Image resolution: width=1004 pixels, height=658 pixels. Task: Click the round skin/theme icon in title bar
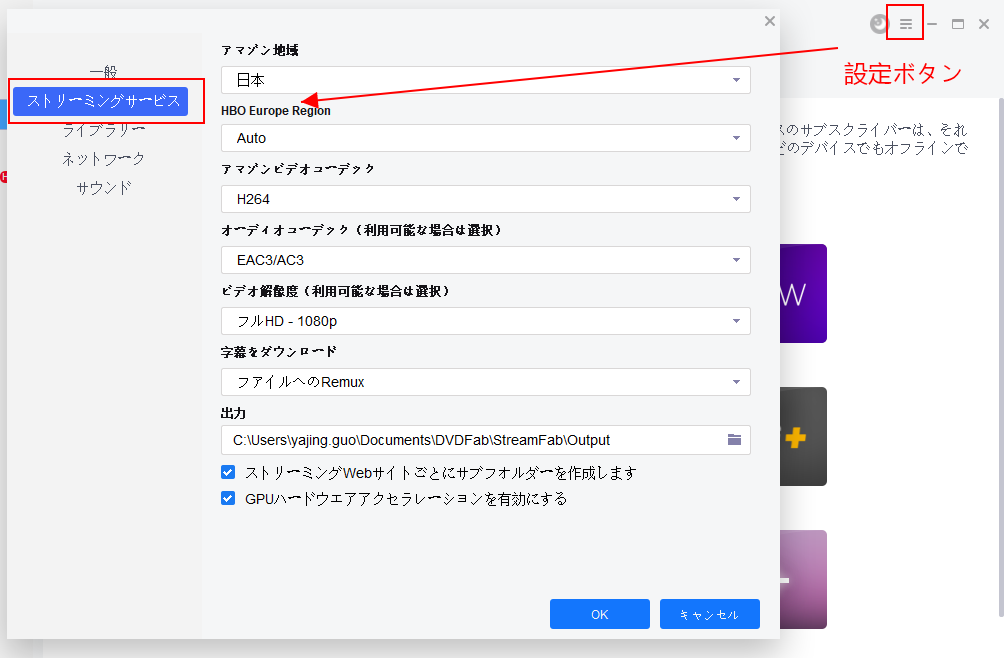coord(880,24)
